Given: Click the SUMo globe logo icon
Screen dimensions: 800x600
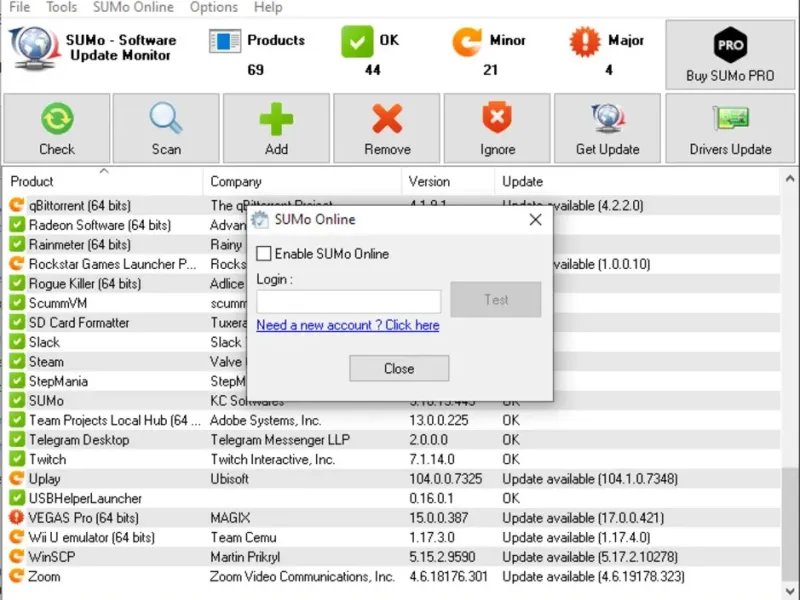Looking at the screenshot, I should coord(33,47).
